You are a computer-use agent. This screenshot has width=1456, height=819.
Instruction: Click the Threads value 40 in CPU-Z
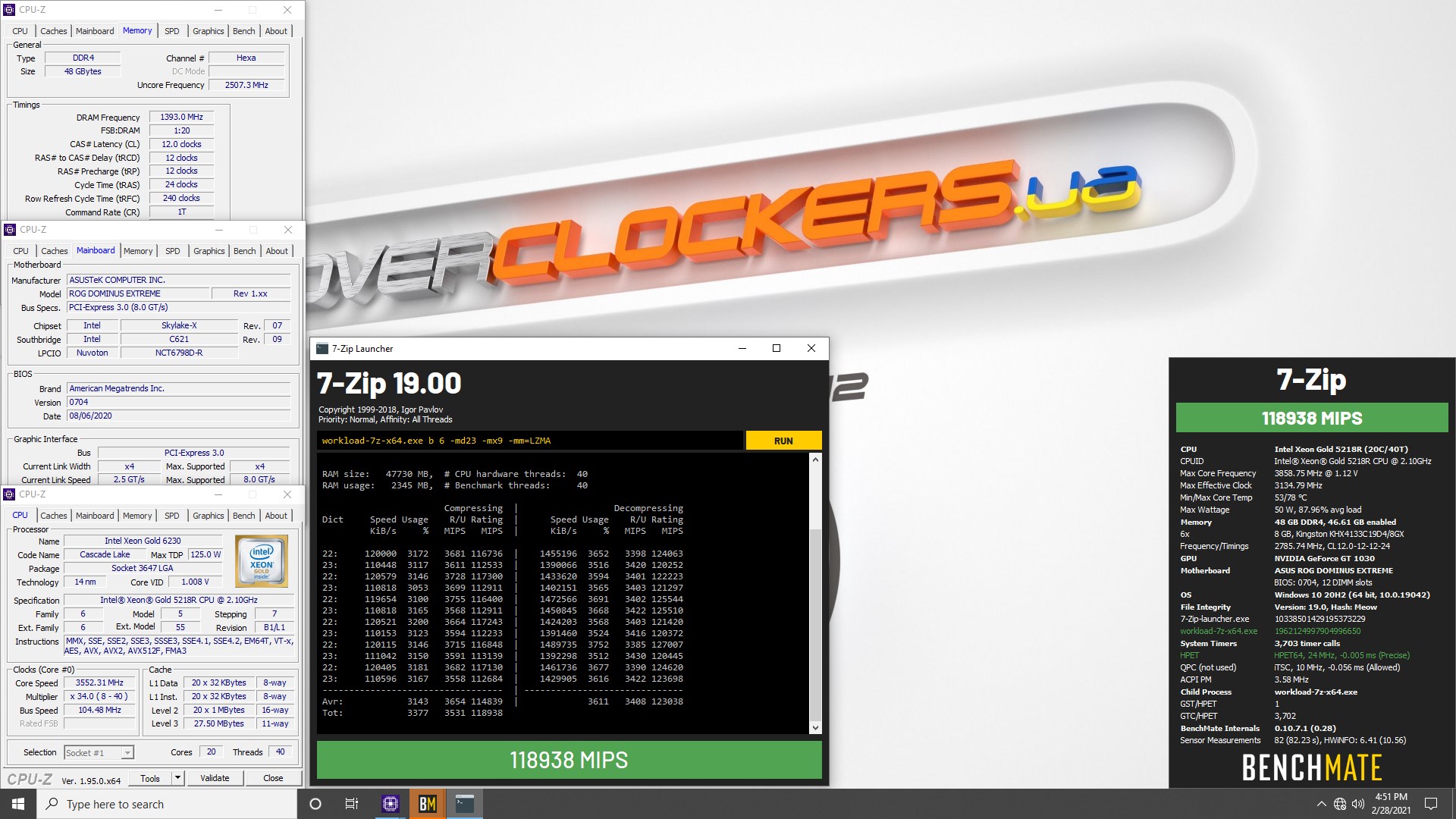click(280, 752)
